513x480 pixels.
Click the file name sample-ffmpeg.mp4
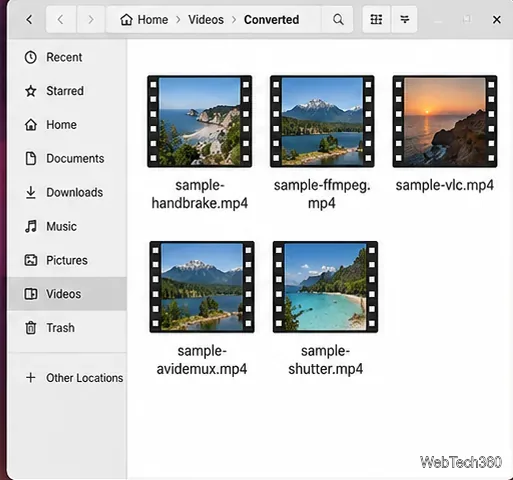(x=322, y=194)
